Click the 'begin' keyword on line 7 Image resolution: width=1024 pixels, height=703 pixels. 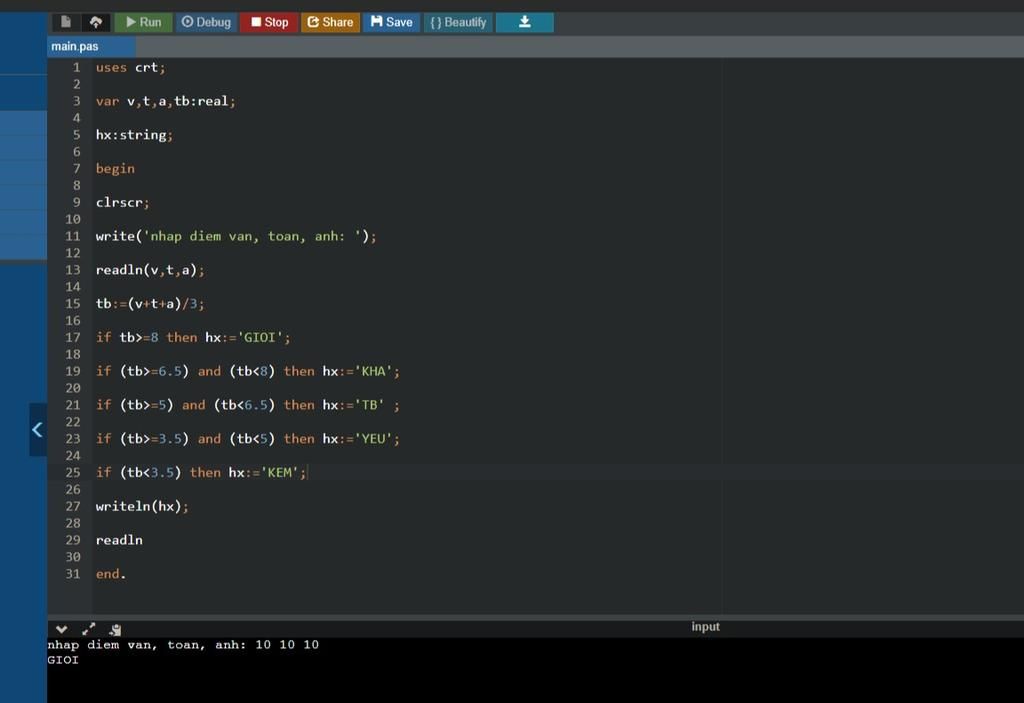tap(115, 169)
